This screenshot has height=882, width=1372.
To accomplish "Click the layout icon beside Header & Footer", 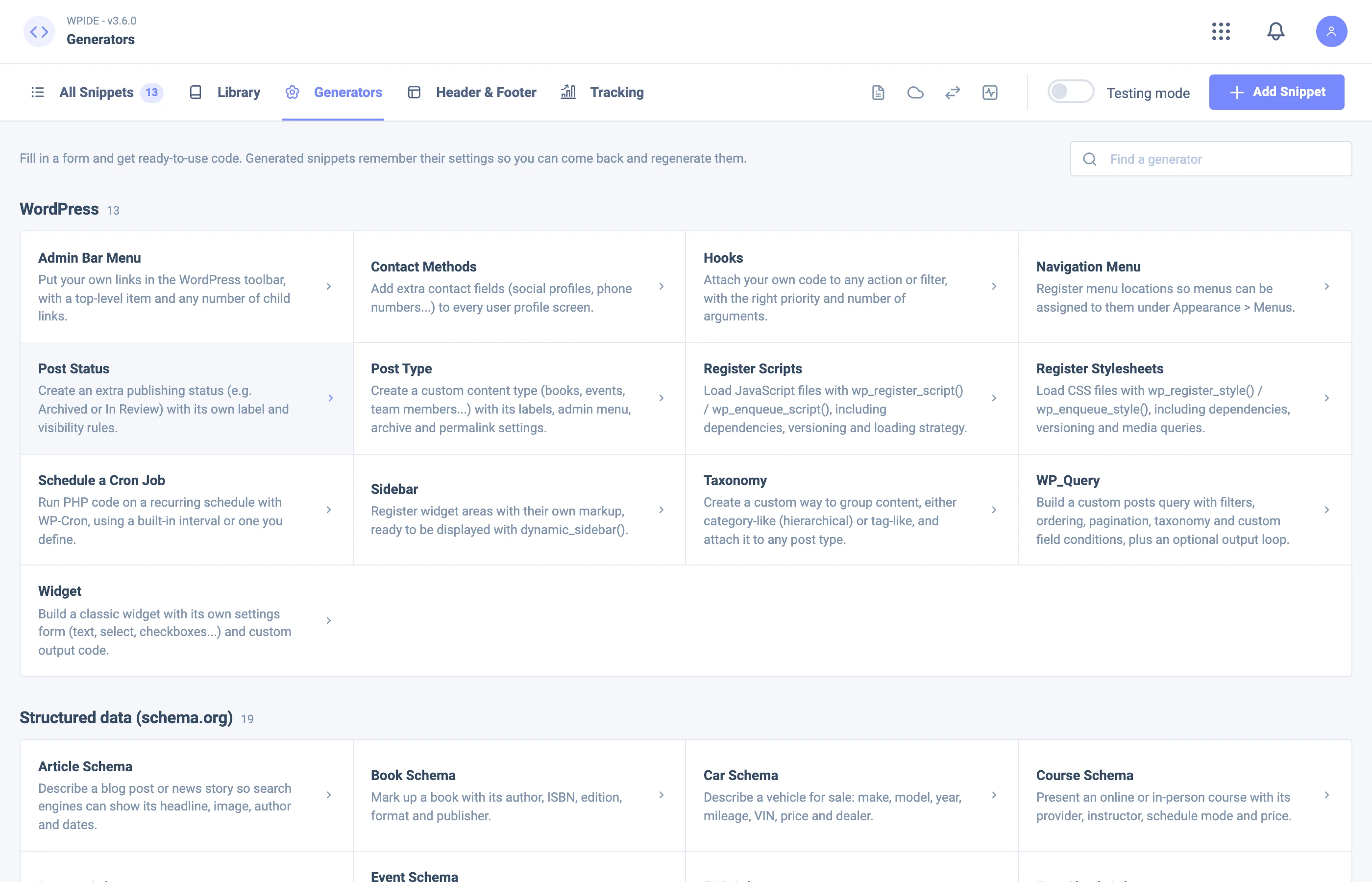I will pyautogui.click(x=414, y=93).
